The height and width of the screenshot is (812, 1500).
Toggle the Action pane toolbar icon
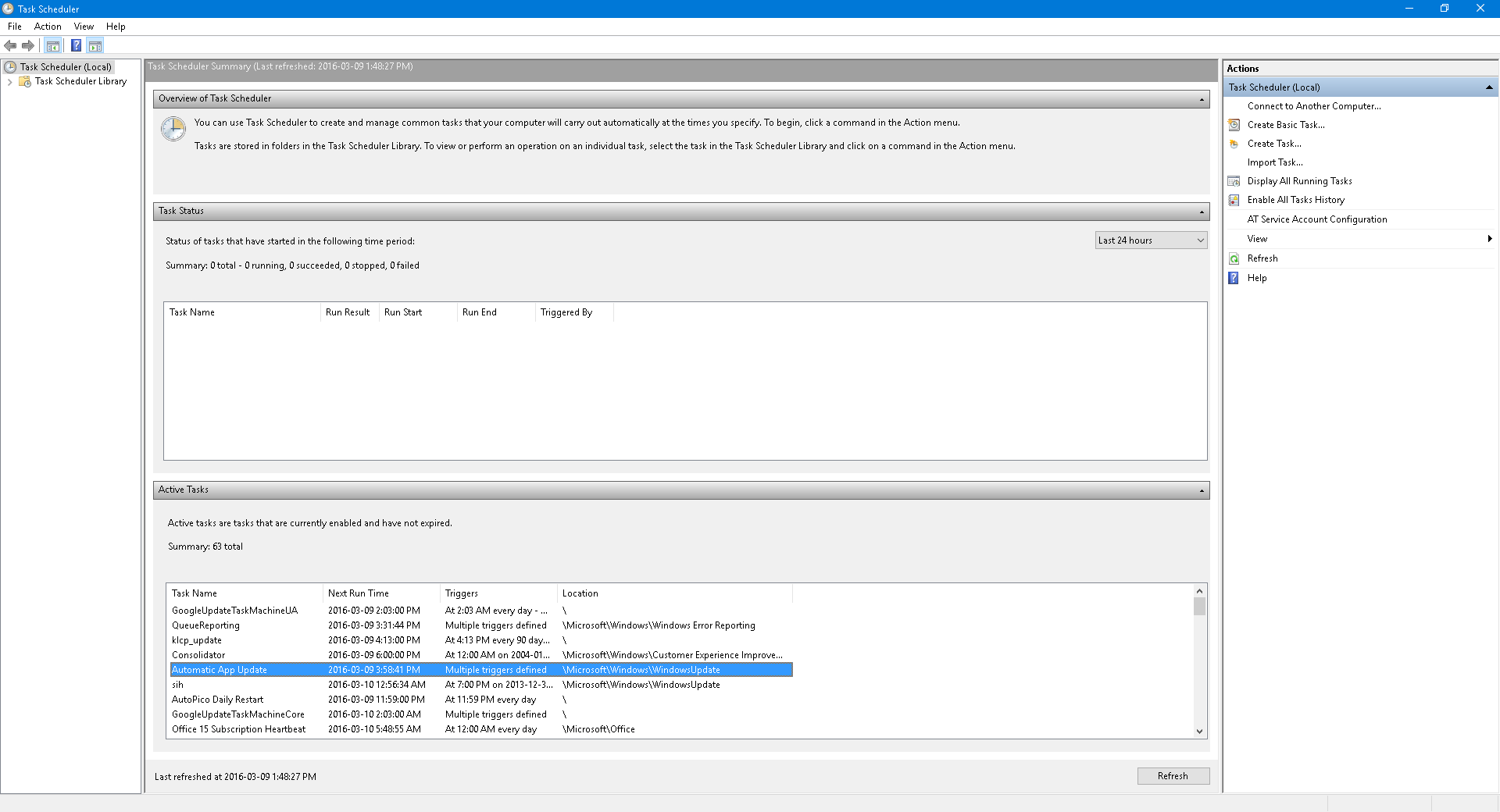click(95, 45)
